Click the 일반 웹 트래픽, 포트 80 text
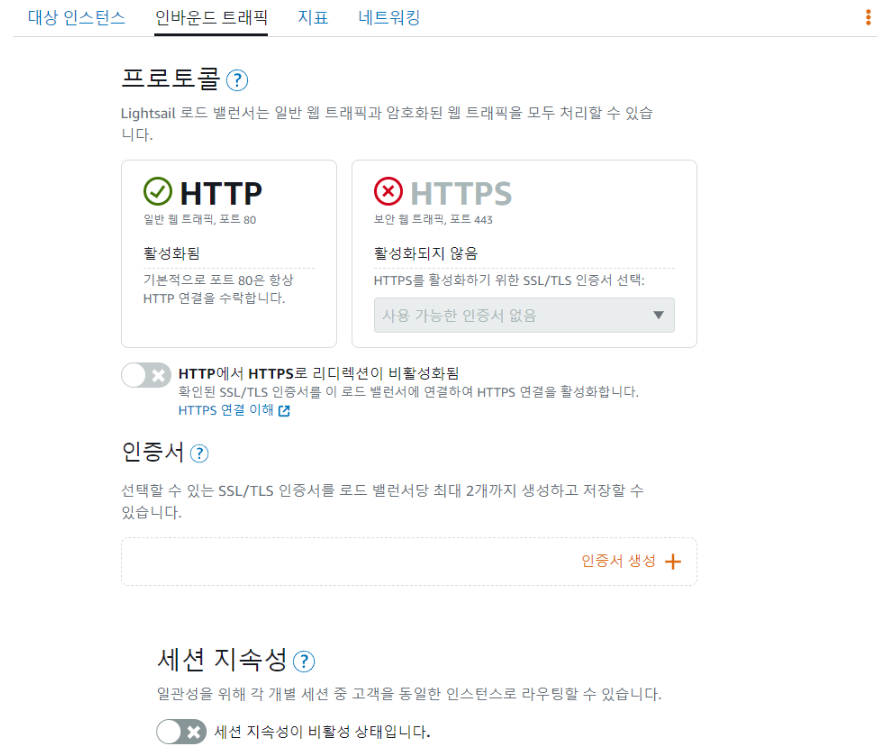 point(200,220)
